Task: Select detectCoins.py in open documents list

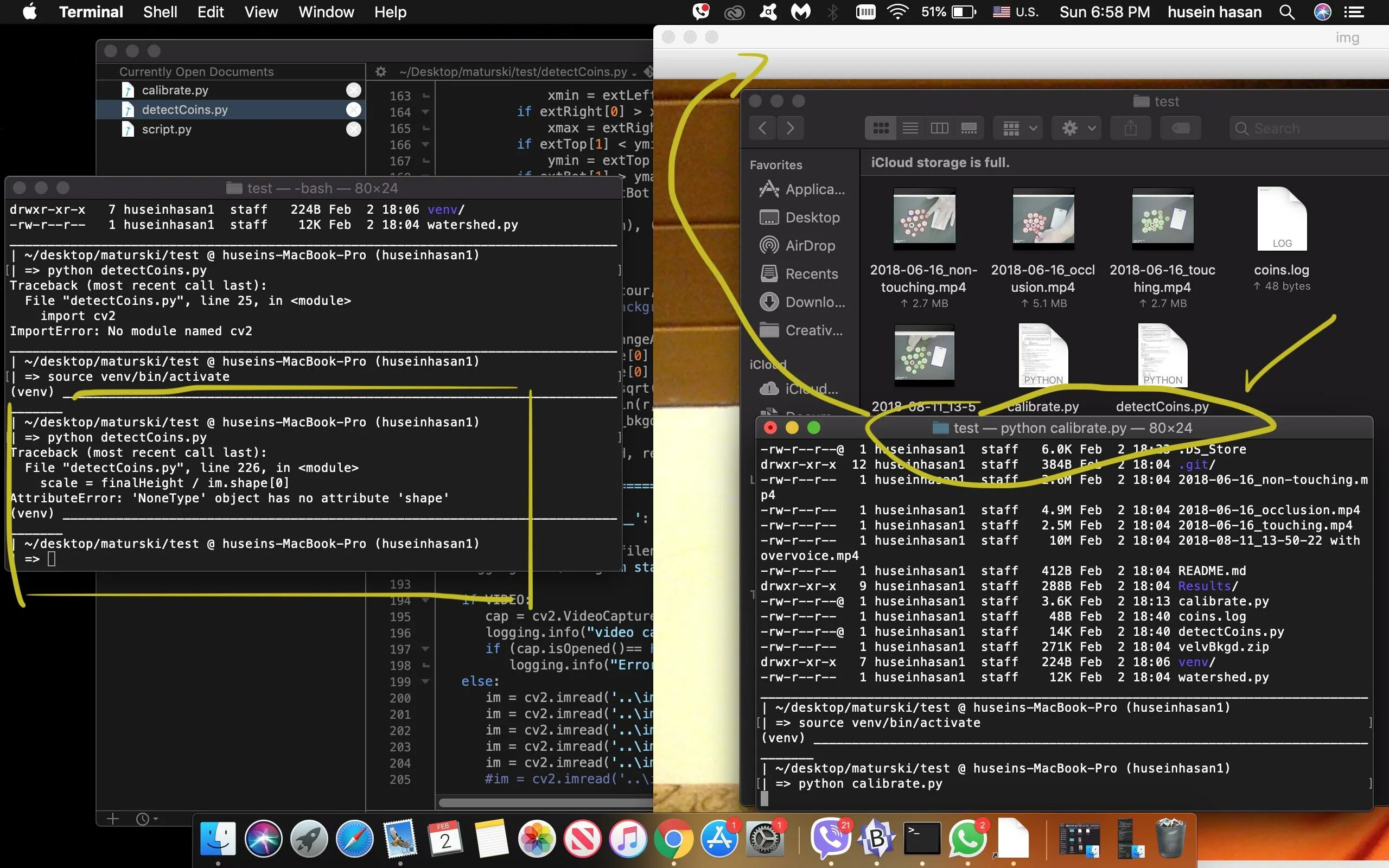Action: (184, 110)
